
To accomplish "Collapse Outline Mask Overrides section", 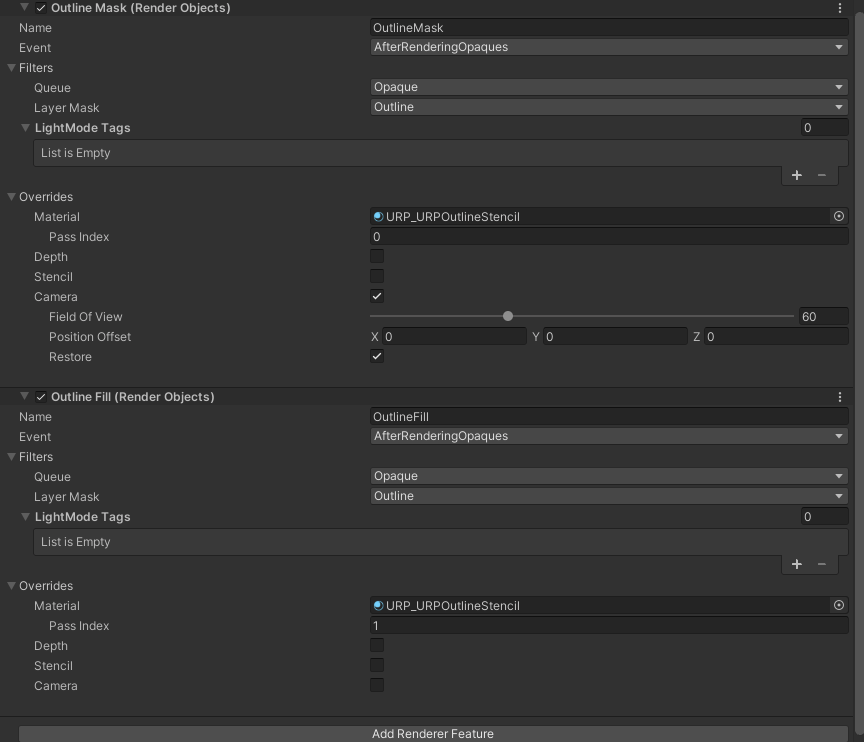I will coord(11,197).
